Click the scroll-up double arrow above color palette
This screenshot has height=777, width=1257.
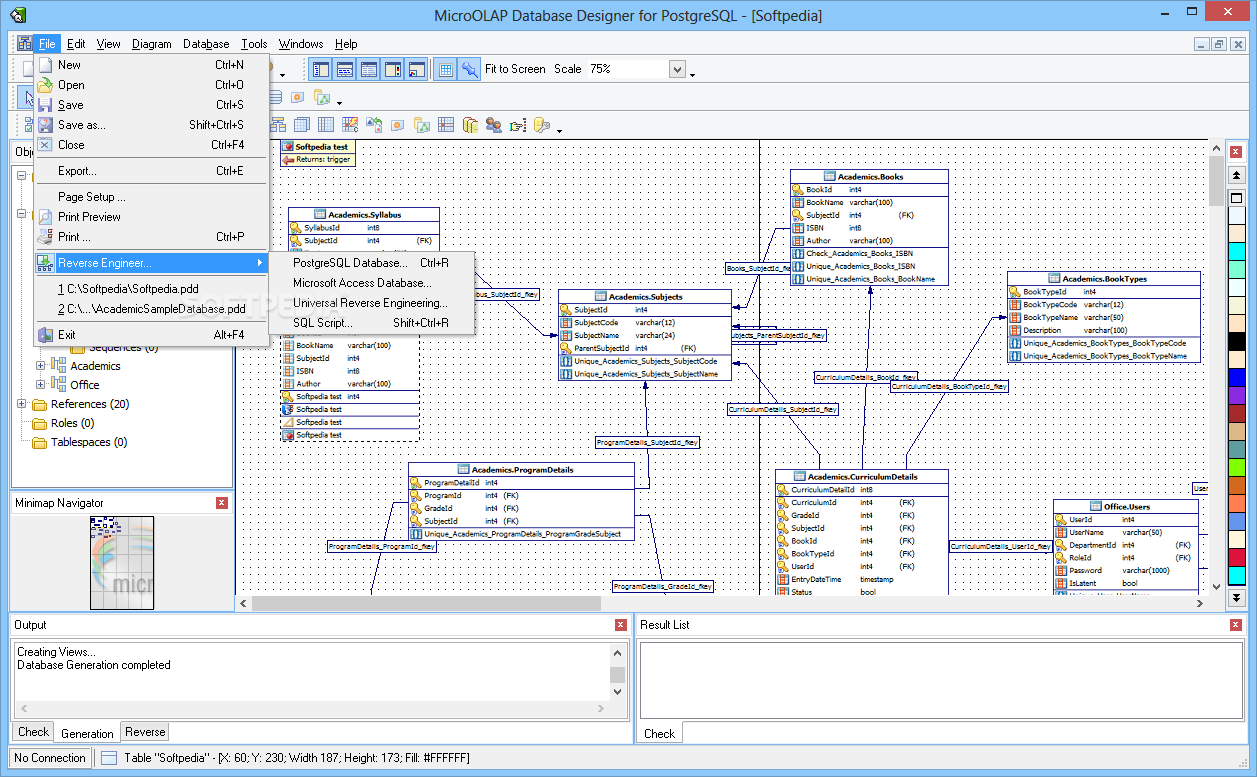click(x=1236, y=176)
